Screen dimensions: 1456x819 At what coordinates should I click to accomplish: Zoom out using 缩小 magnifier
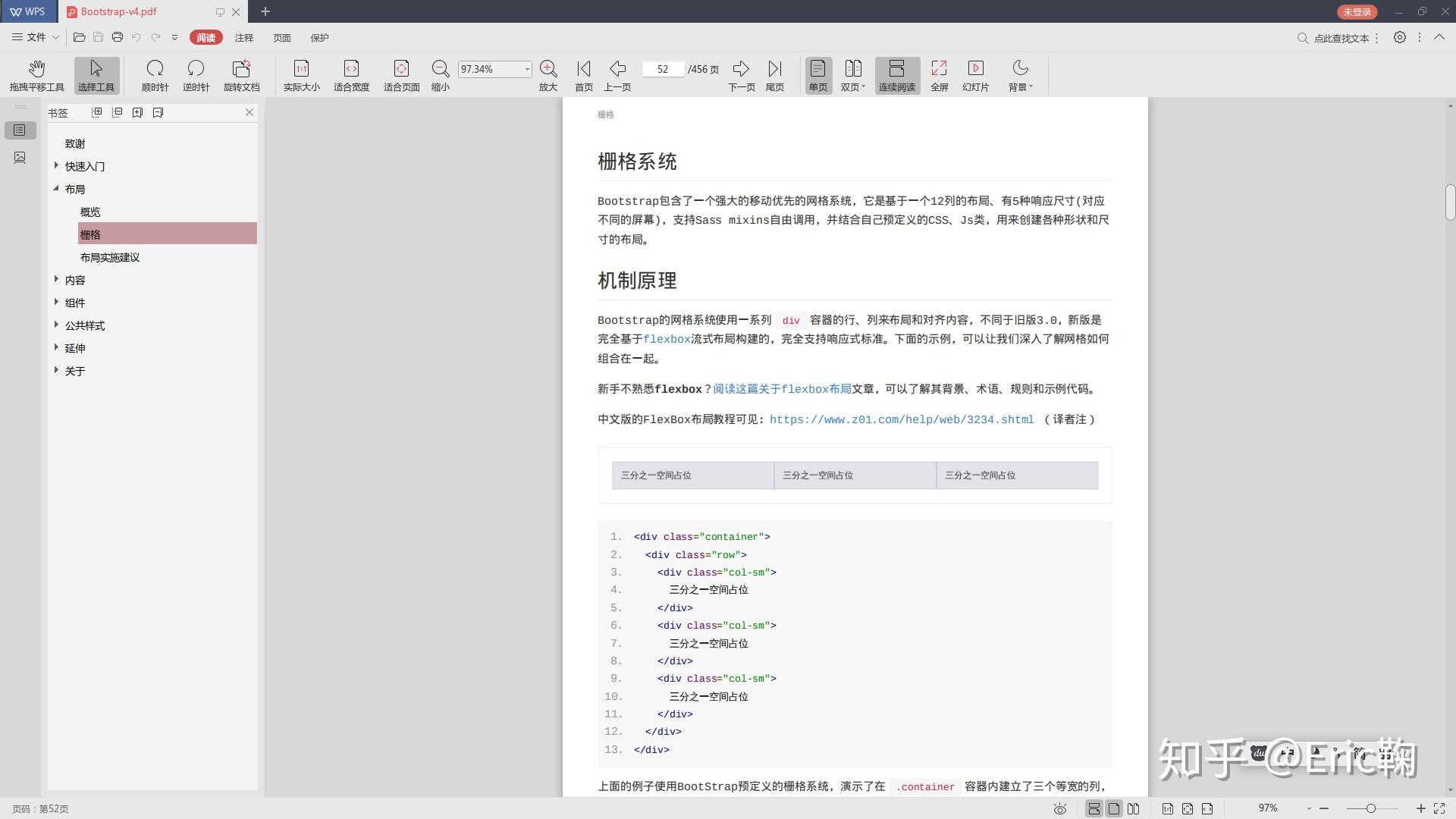pos(441,76)
